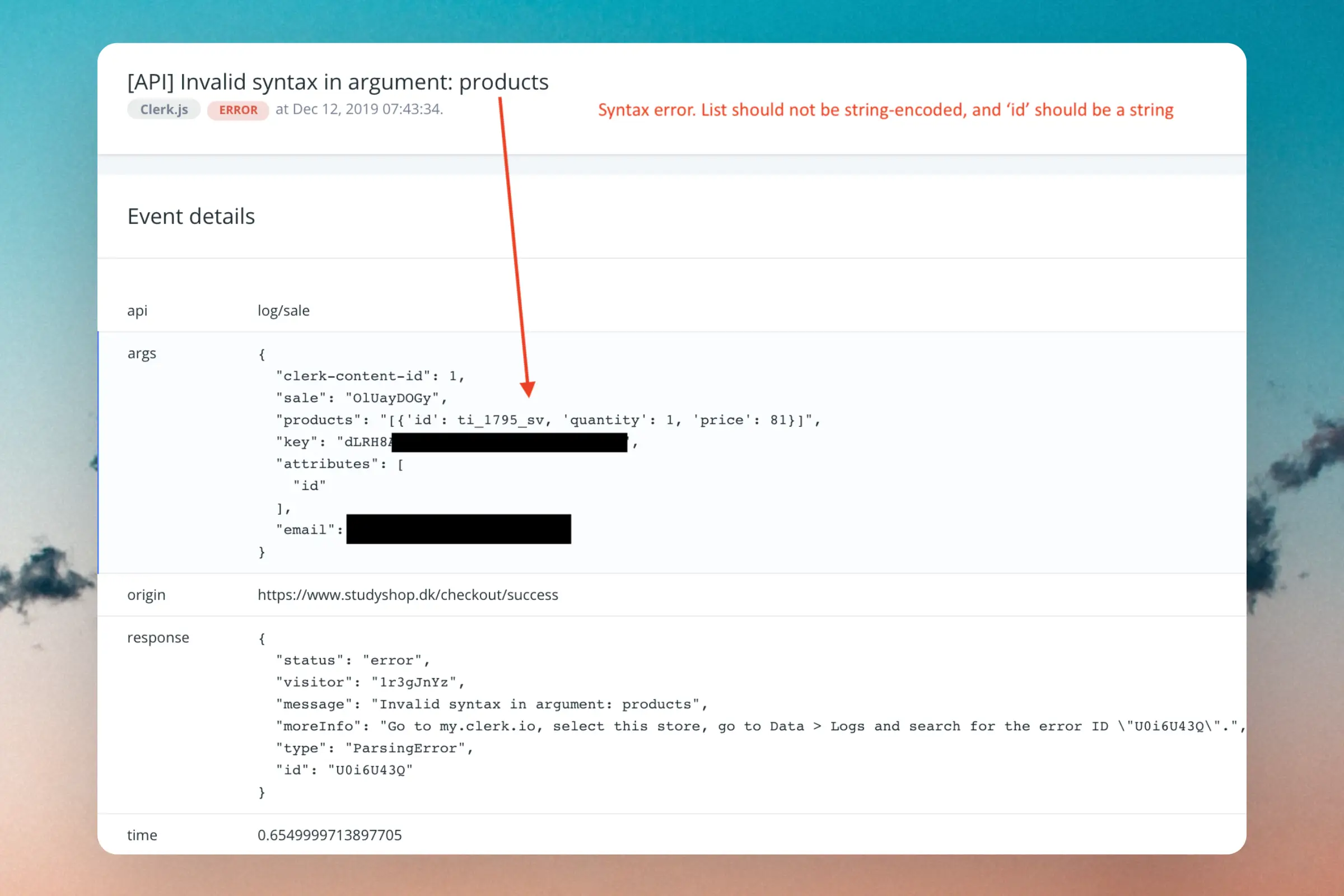Click the visitor 1r3gJnYz line

(370, 682)
